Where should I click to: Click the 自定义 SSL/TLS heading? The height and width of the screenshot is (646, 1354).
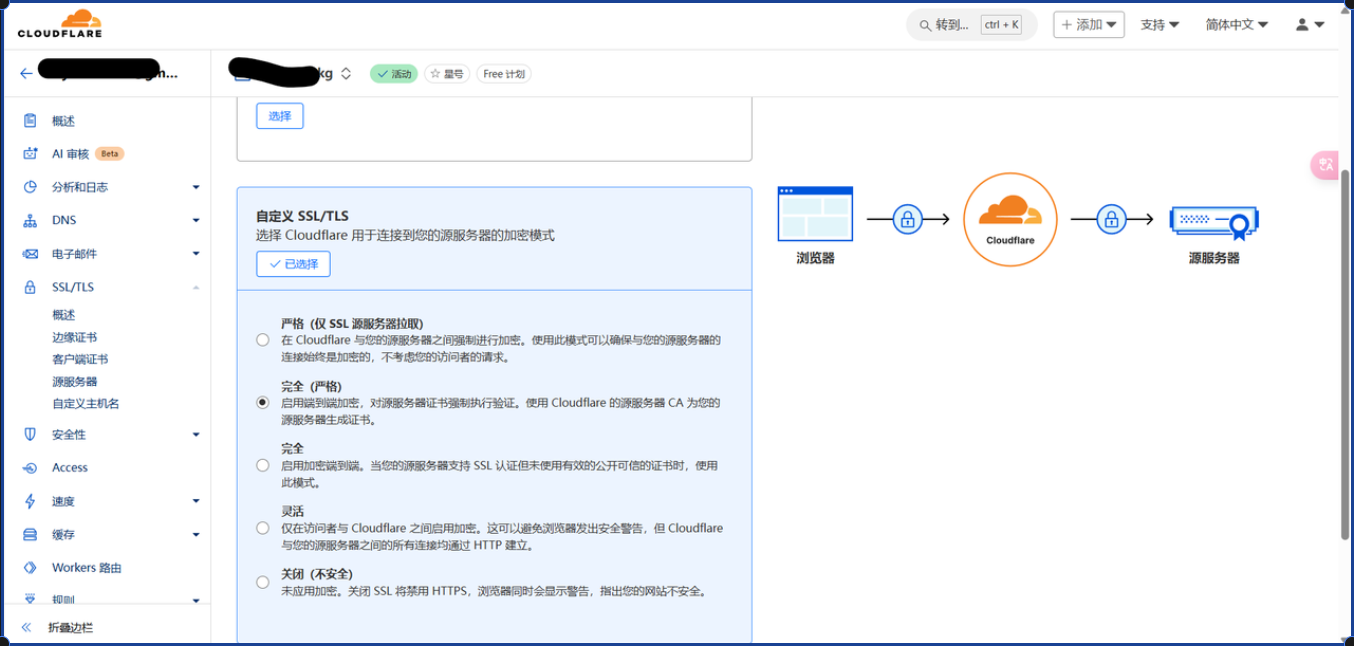tap(302, 215)
